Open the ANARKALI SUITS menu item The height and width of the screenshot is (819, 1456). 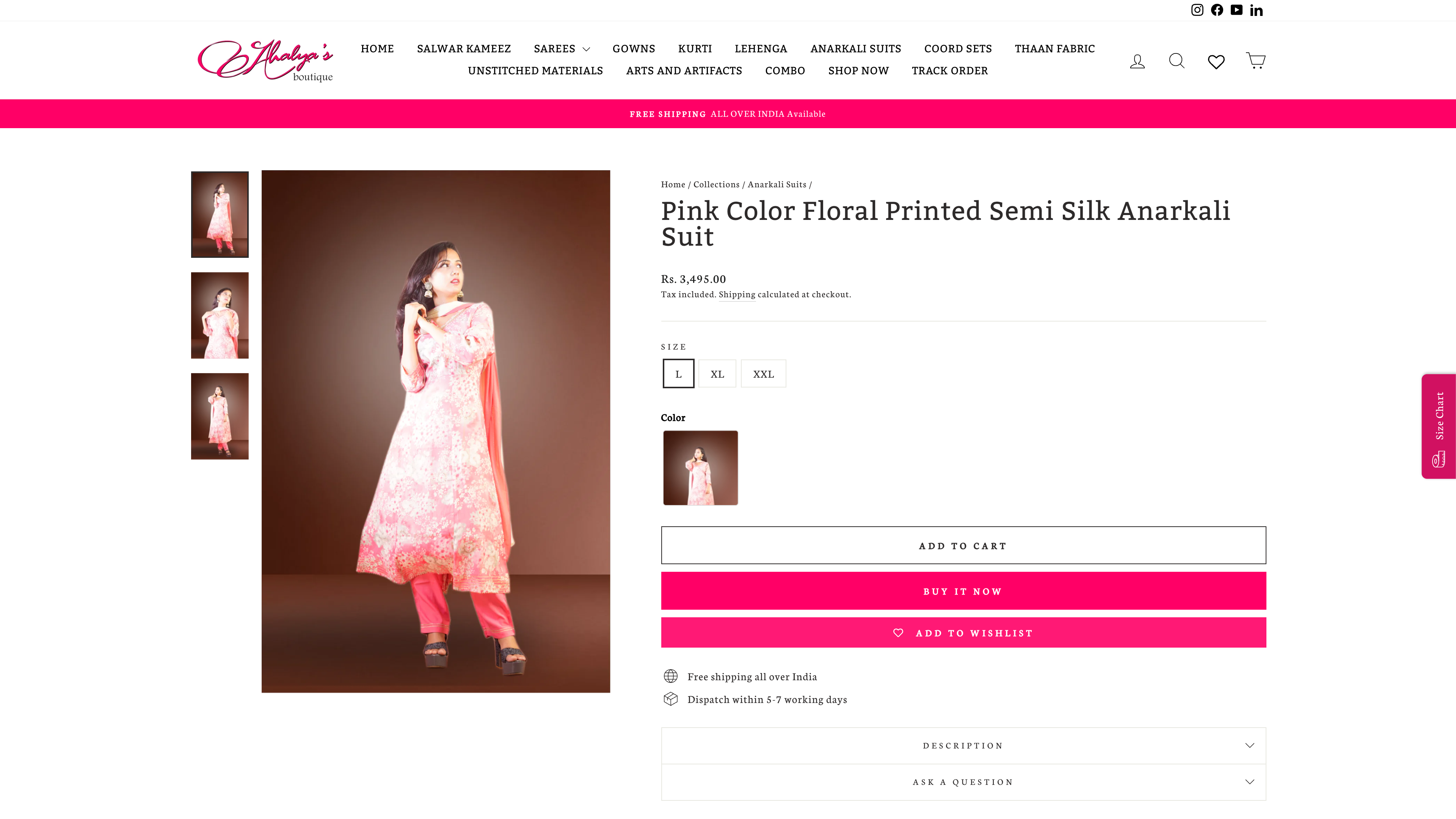pos(855,49)
